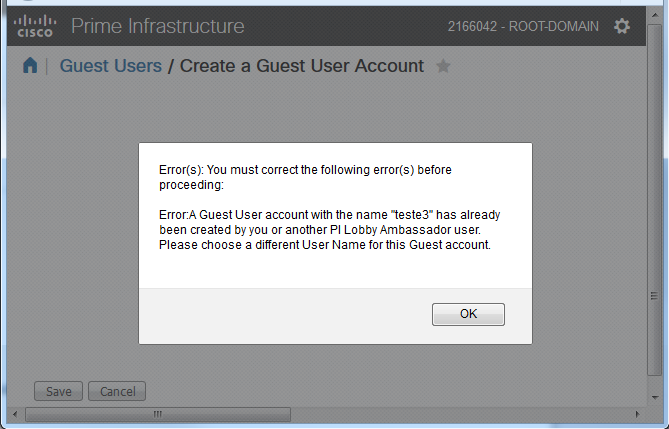The width and height of the screenshot is (669, 429).
Task: Dismiss the error dialog with OK
Action: (x=468, y=314)
